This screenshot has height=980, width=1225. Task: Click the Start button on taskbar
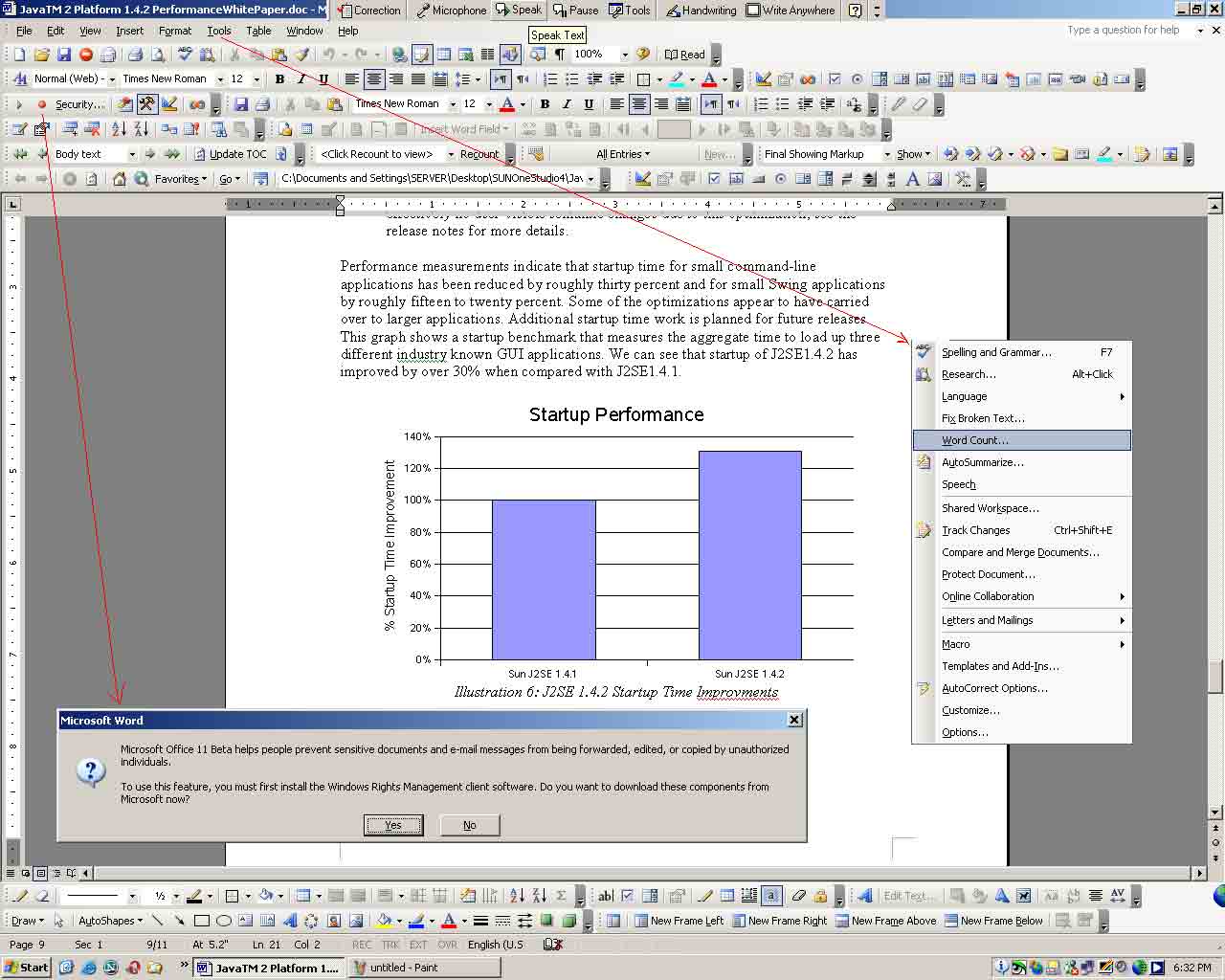[26, 968]
